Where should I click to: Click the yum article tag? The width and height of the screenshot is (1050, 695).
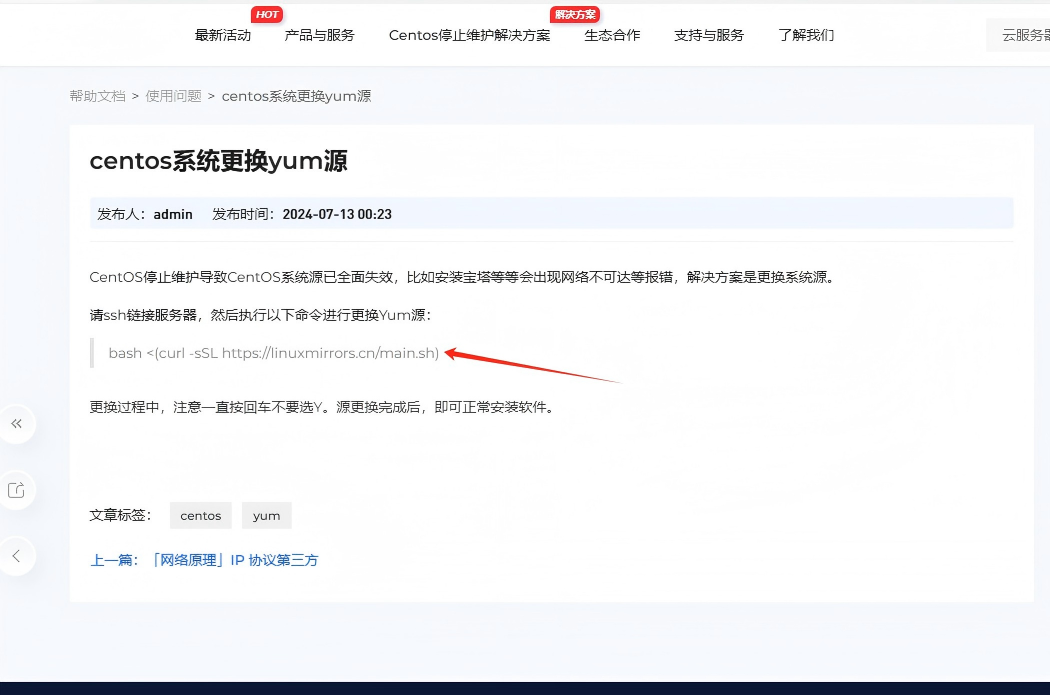(x=266, y=515)
